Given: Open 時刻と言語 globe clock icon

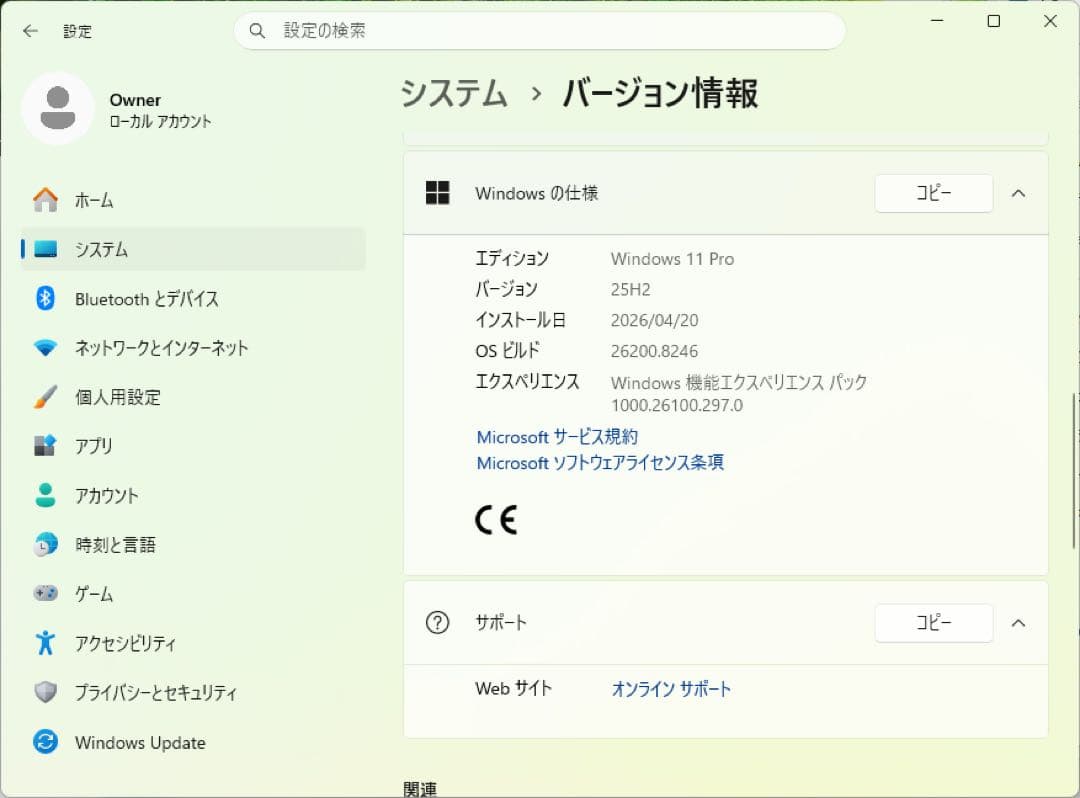Looking at the screenshot, I should pyautogui.click(x=45, y=545).
